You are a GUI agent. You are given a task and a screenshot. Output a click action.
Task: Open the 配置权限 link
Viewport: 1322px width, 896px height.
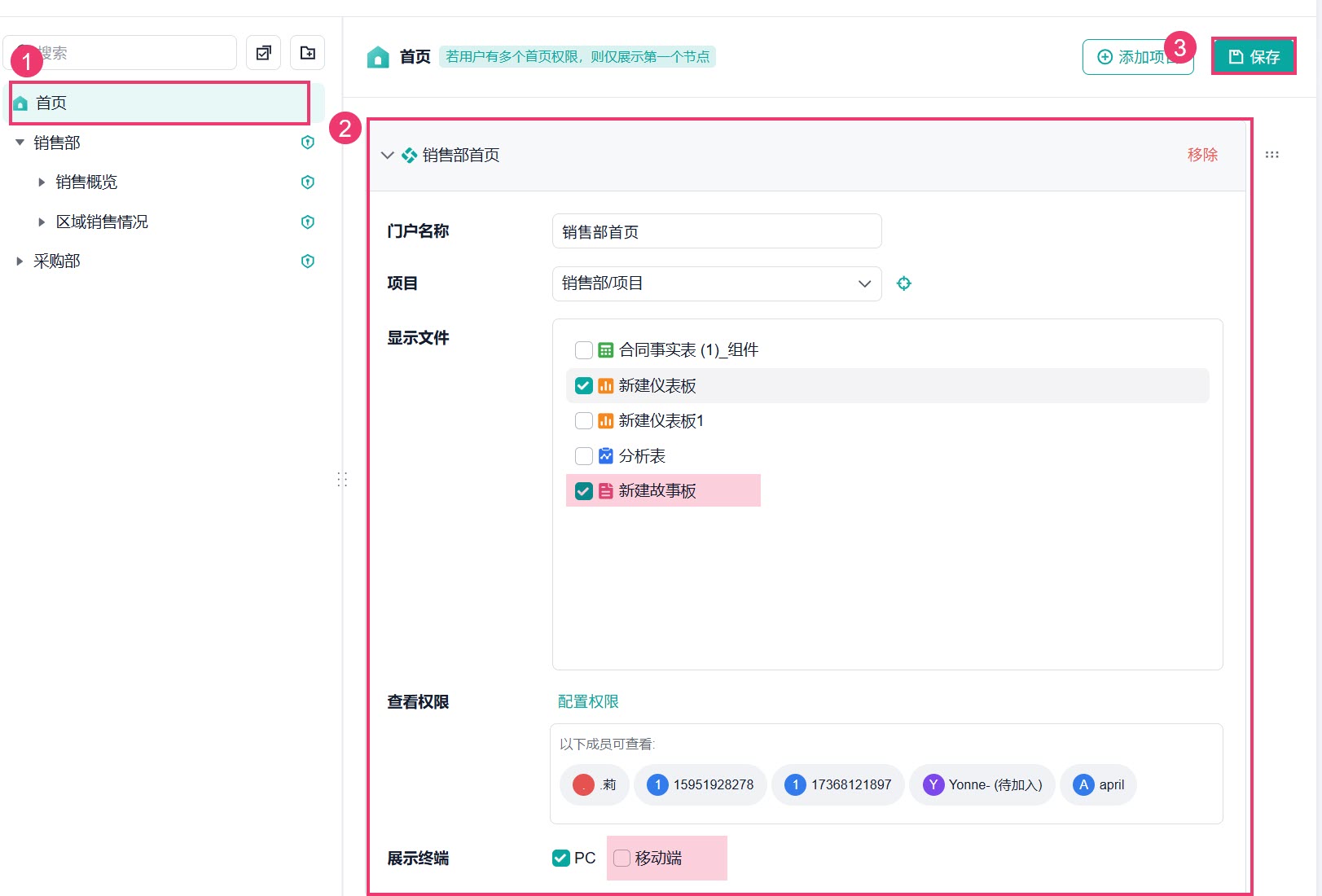[588, 701]
